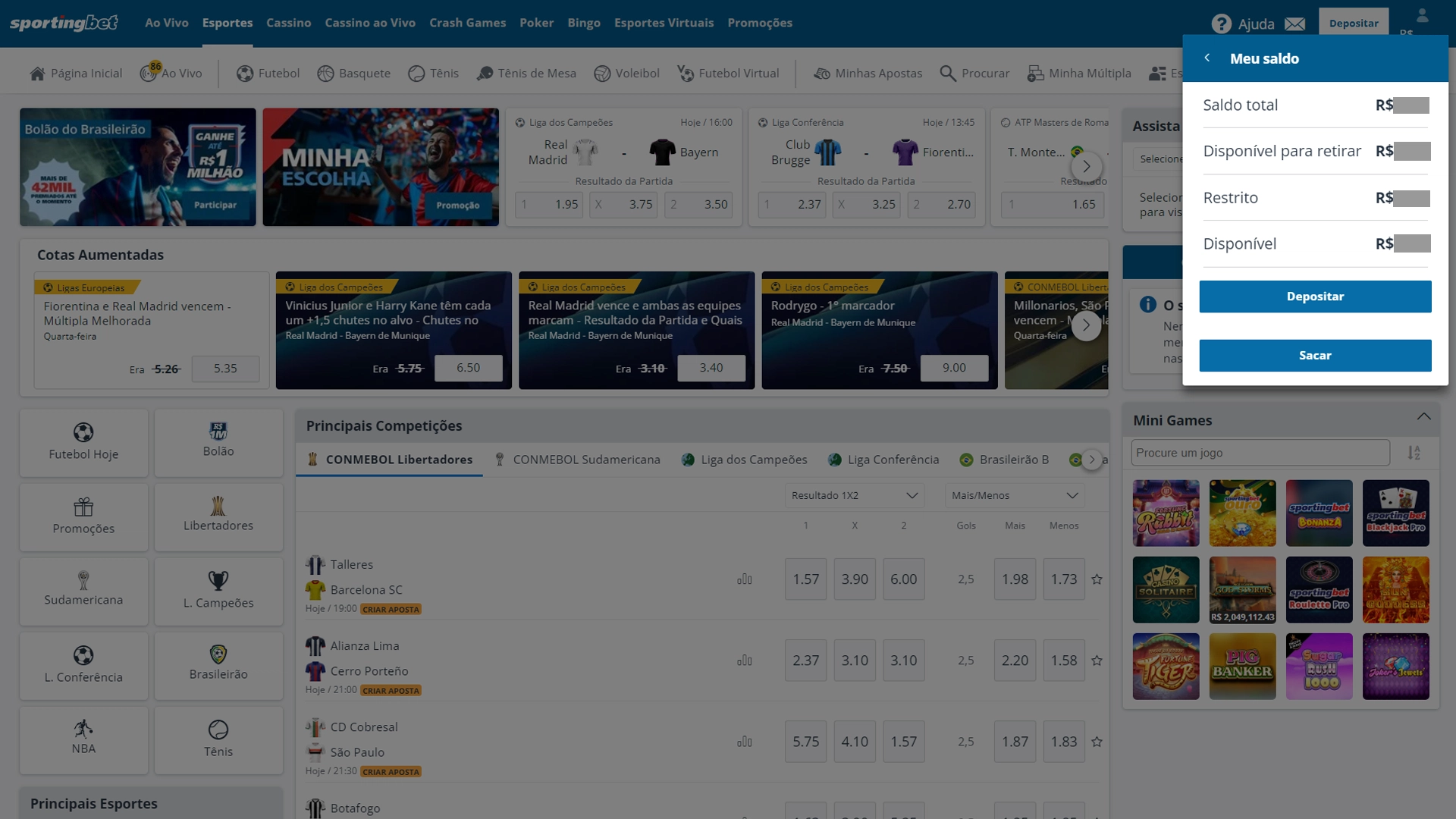
Task: Open the Pig Banker mini game
Action: pos(1242,667)
